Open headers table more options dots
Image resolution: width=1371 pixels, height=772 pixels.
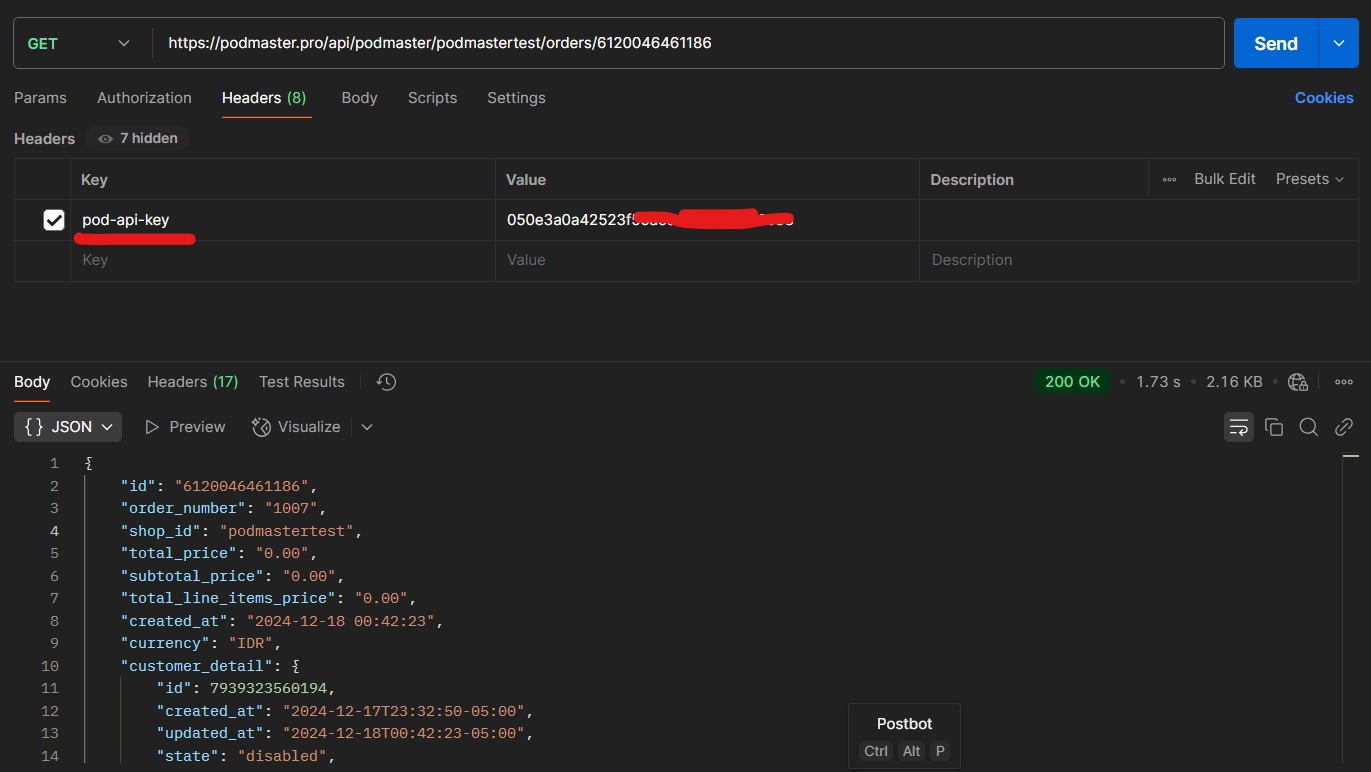tap(1169, 179)
